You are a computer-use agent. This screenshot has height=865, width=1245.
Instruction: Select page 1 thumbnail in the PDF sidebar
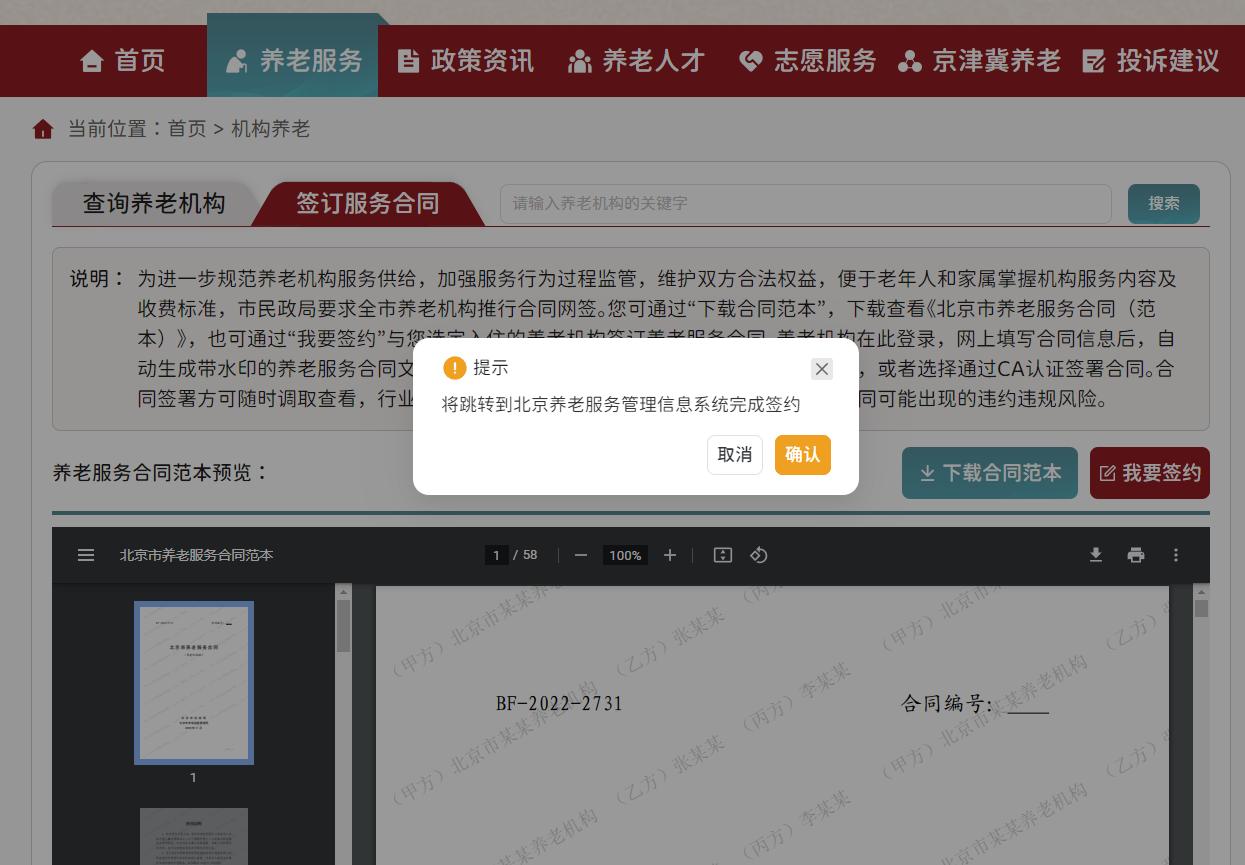click(193, 683)
